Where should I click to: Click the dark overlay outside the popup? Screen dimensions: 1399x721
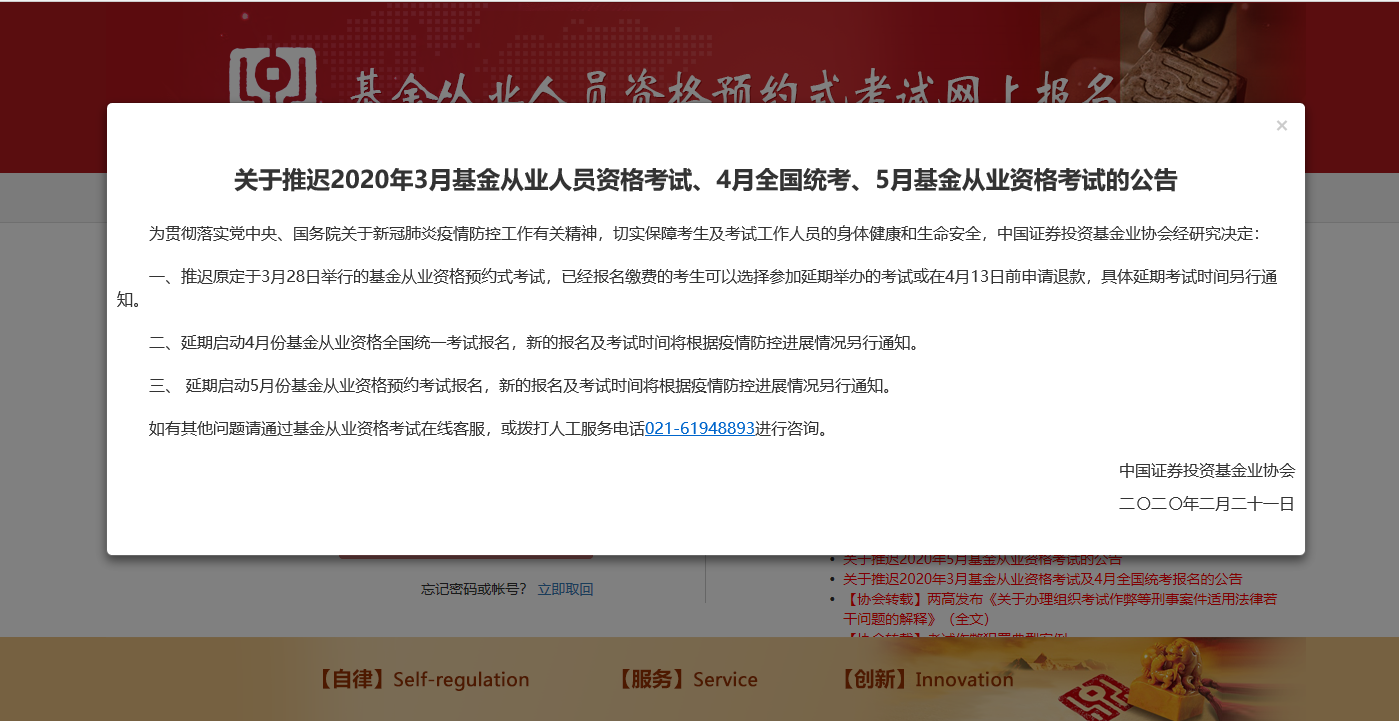[55, 400]
